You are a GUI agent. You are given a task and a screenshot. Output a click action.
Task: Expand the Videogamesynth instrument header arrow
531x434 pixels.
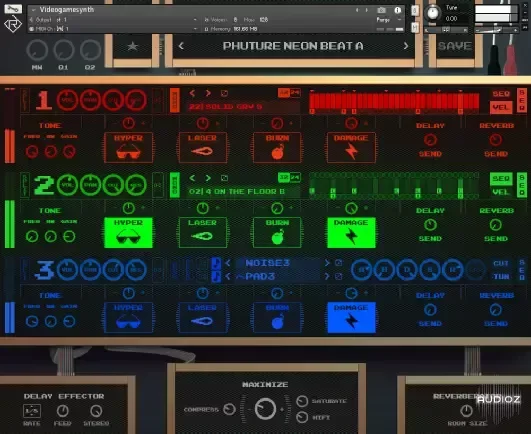(33, 10)
